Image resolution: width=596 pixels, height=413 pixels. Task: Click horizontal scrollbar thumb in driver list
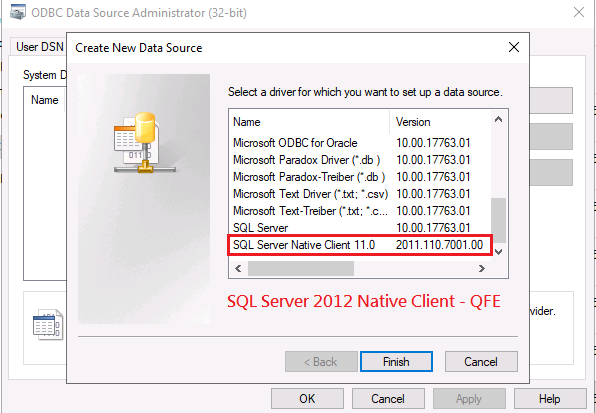pos(301,269)
